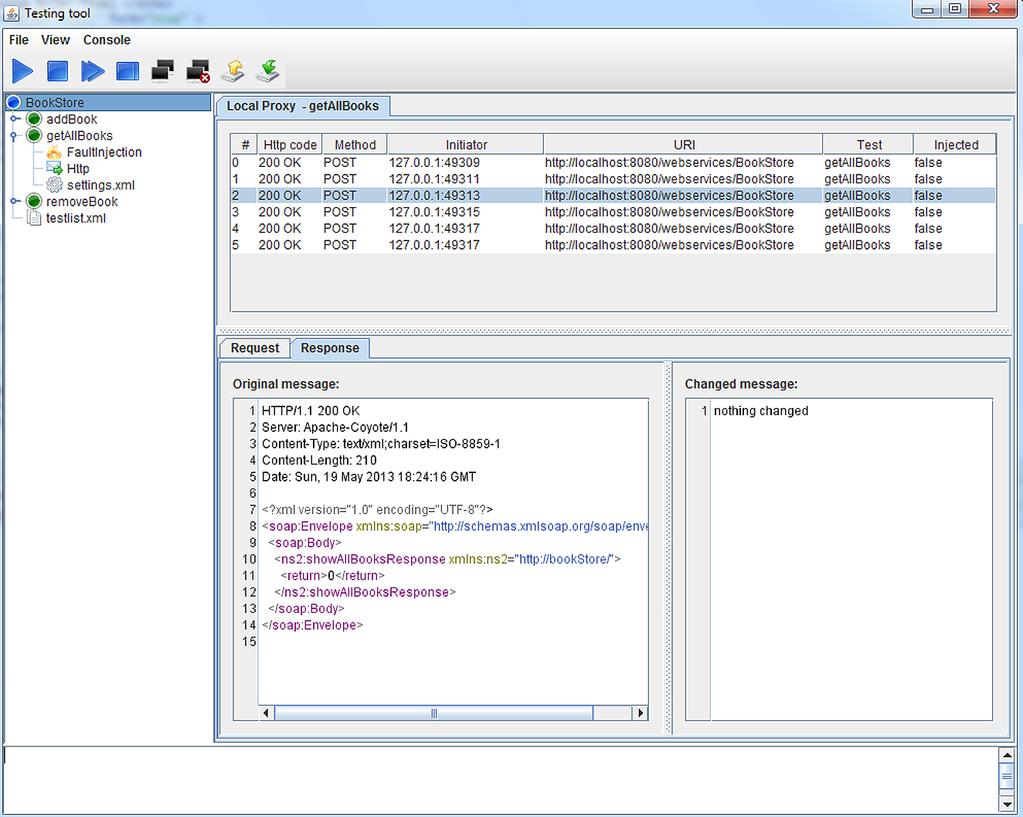Click the green circle icon beside getAllBooks
1023x817 pixels.
[x=34, y=136]
